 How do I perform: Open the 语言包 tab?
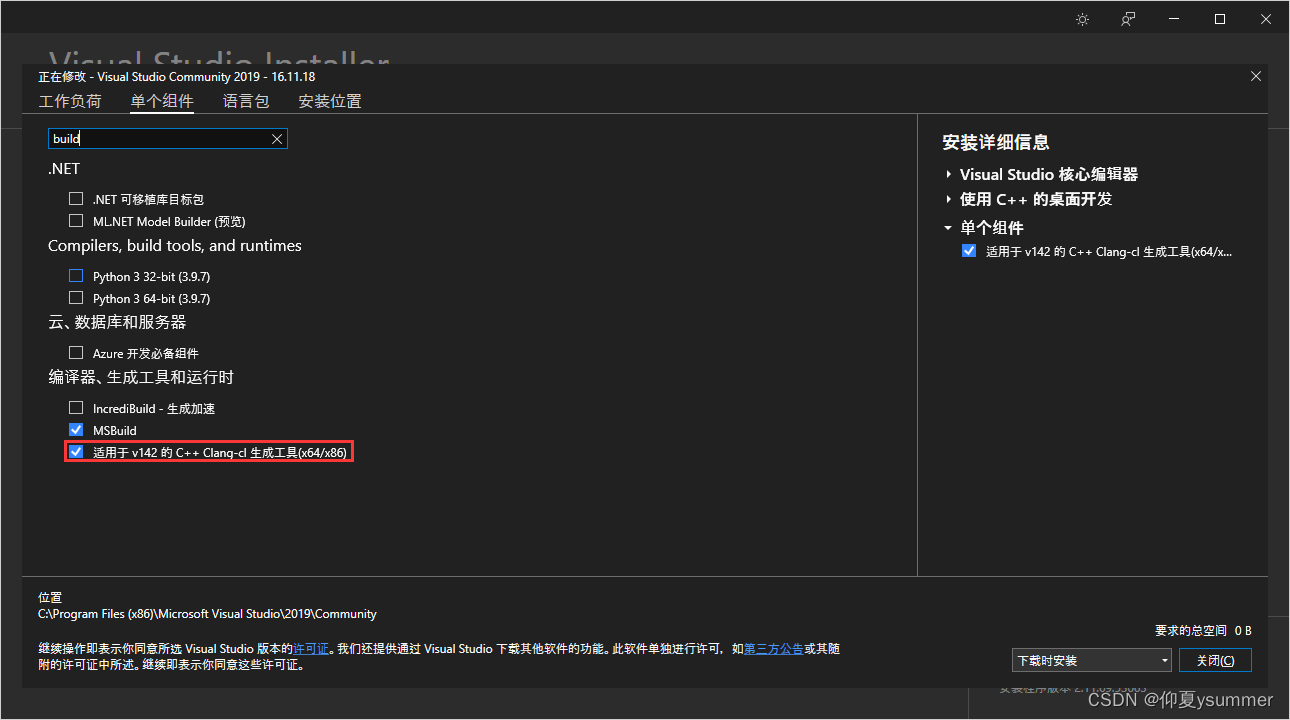tap(246, 101)
